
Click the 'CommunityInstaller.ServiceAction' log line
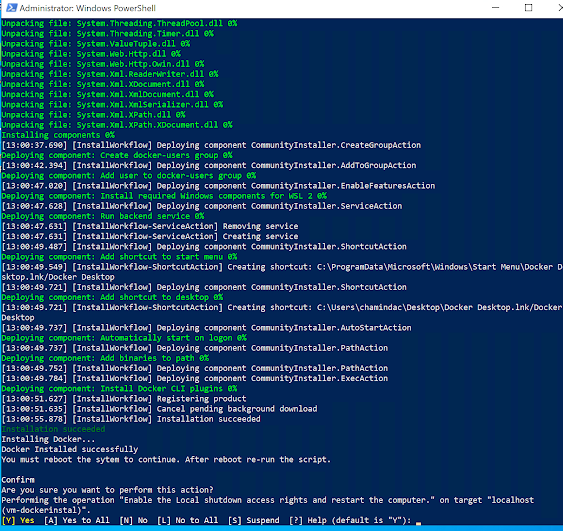coord(202,206)
